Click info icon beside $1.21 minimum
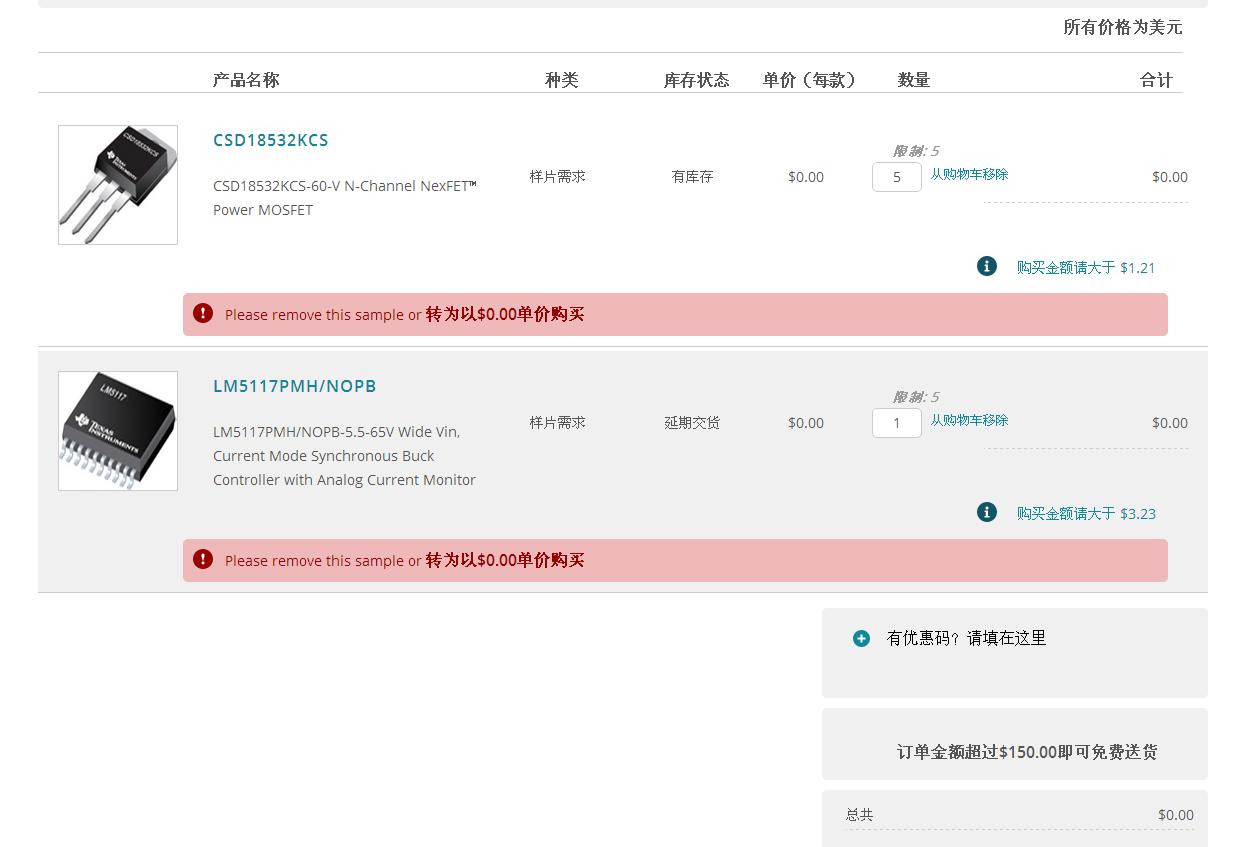This screenshot has height=847, width=1251. point(987,266)
